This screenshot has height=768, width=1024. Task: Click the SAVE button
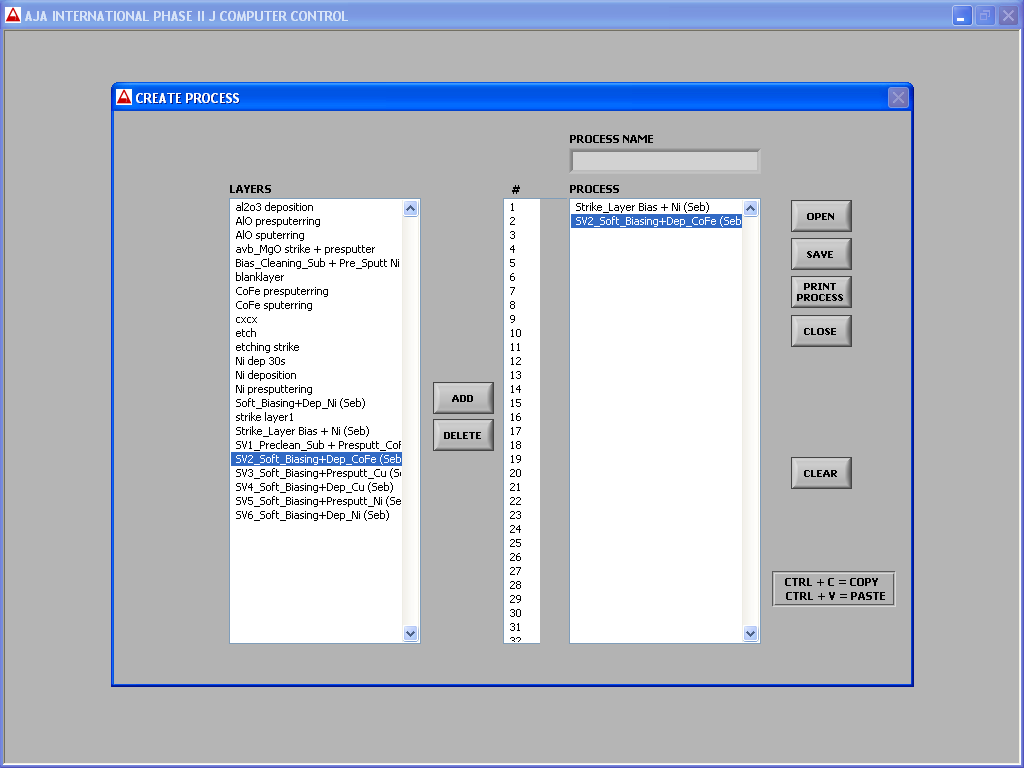click(x=820, y=254)
